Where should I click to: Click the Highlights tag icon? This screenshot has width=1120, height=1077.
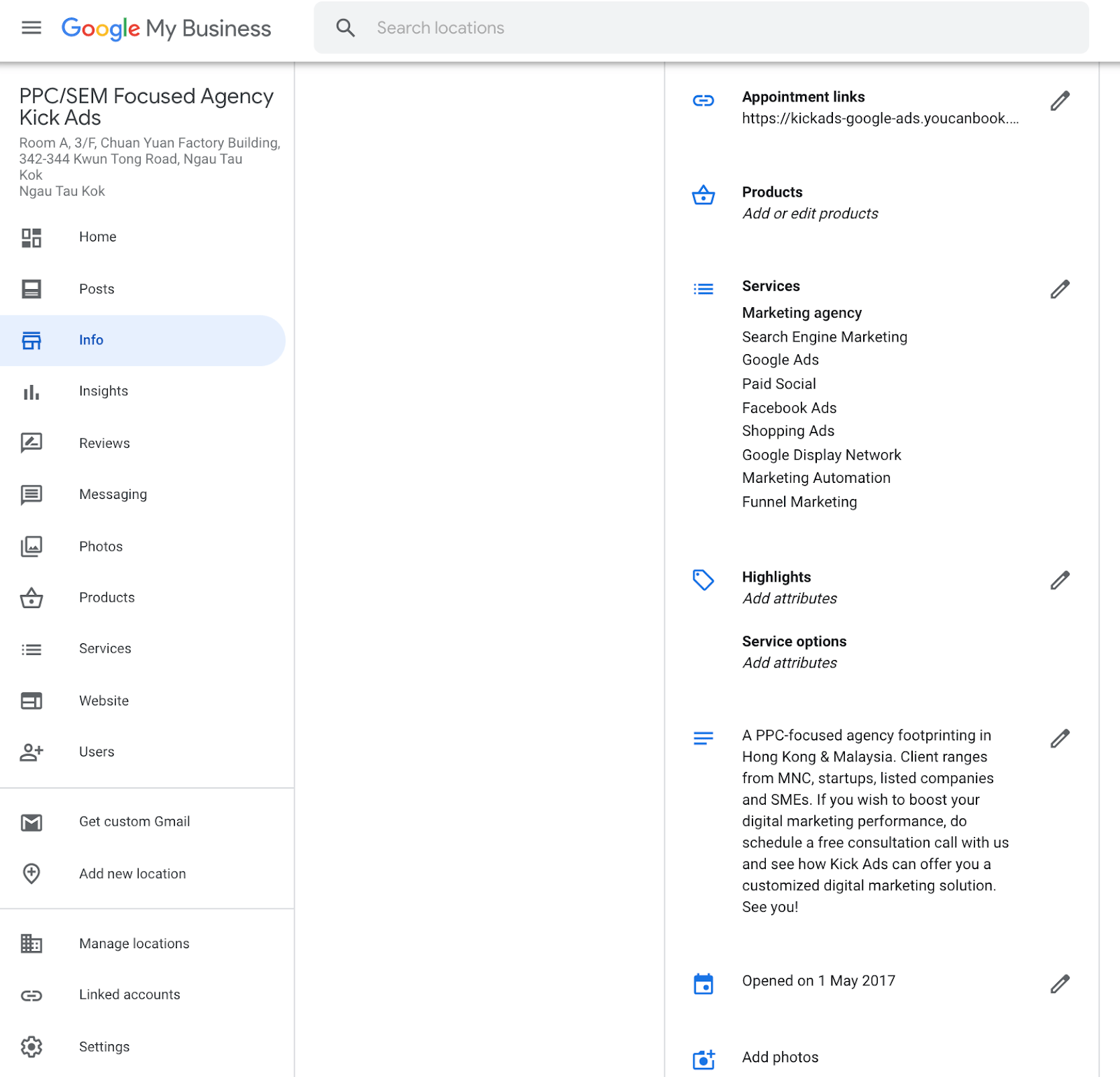pyautogui.click(x=703, y=580)
